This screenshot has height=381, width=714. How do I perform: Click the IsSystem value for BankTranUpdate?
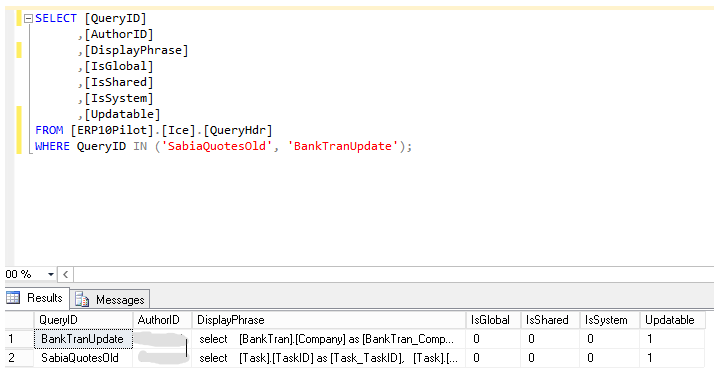610,339
